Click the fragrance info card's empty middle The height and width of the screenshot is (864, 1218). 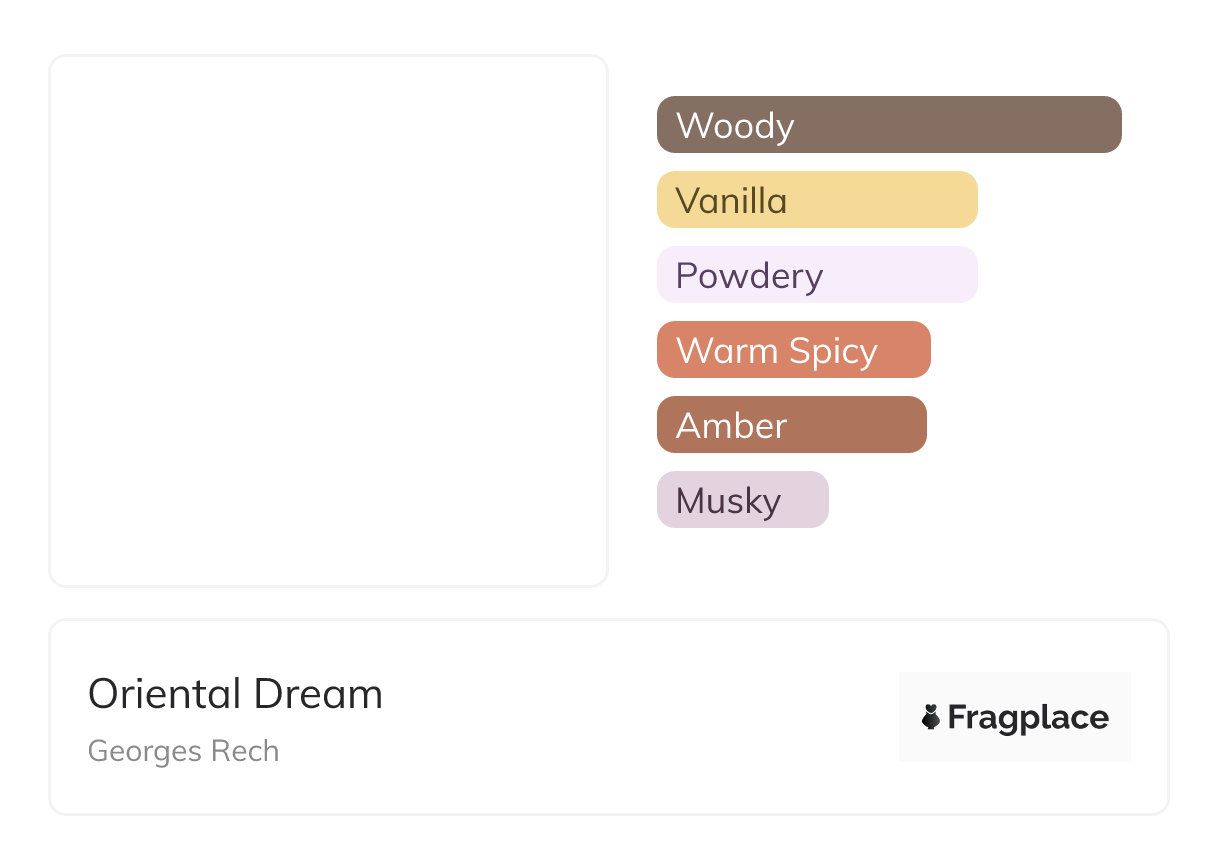coord(640,717)
